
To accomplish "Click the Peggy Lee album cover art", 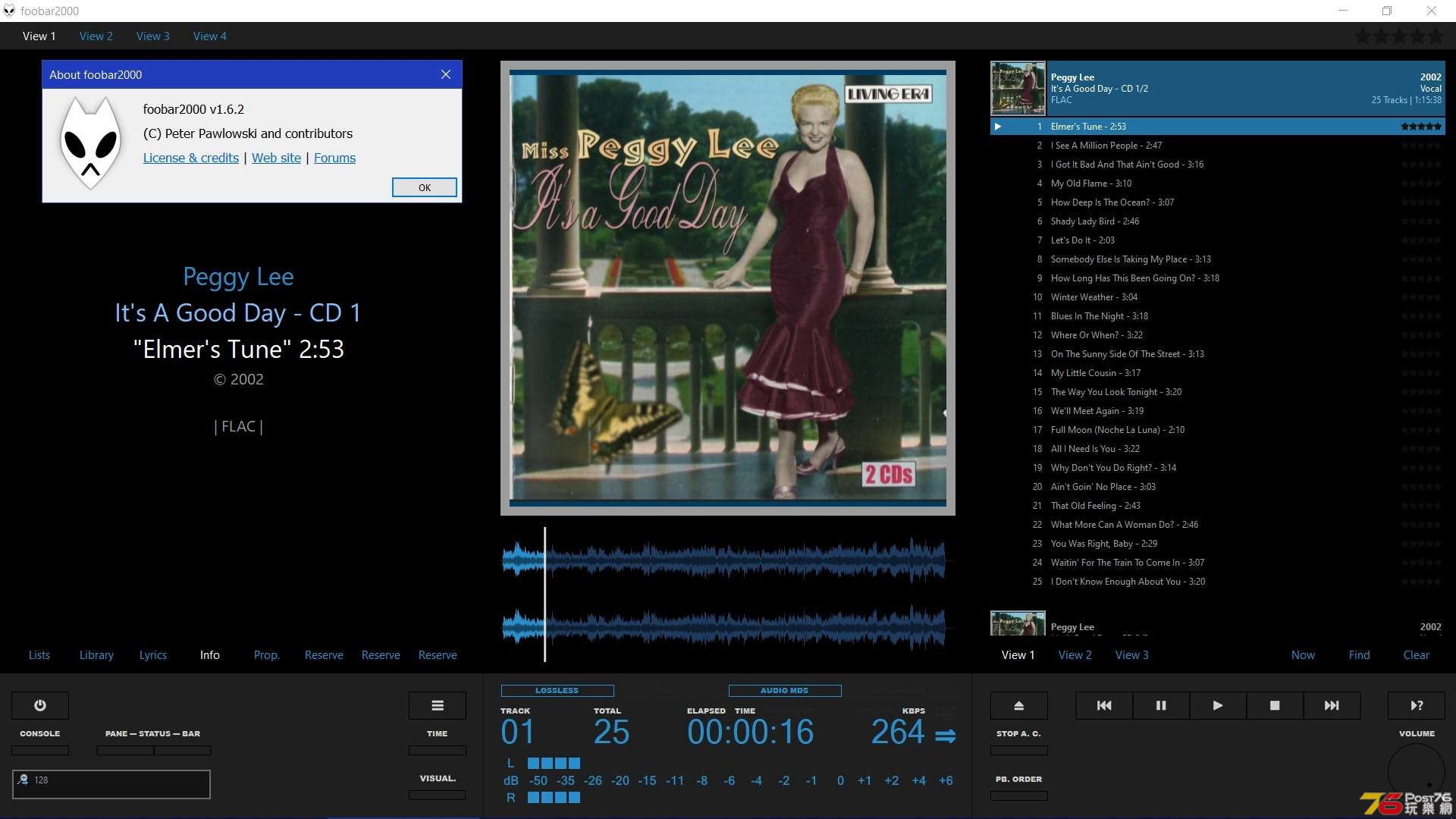I will click(728, 288).
